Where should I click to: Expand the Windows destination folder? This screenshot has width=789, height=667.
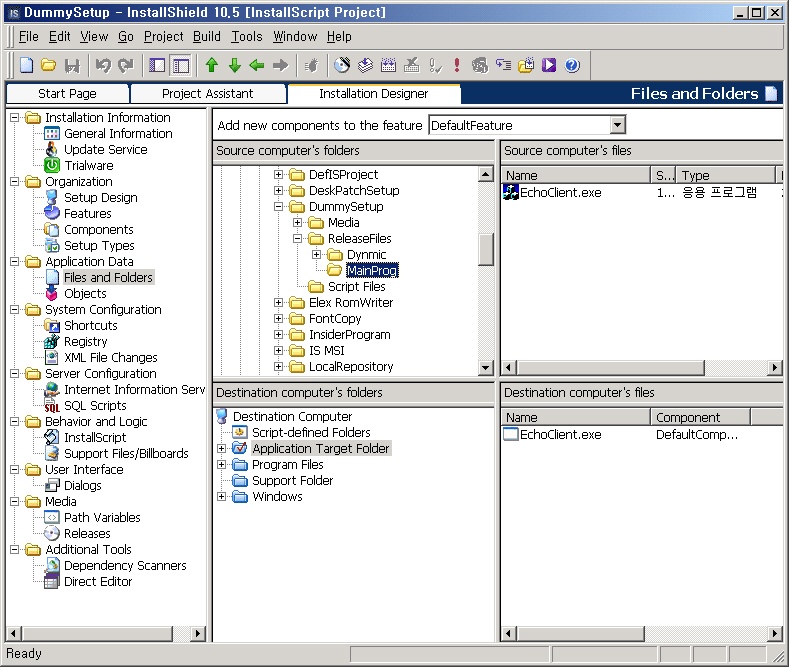tap(221, 497)
